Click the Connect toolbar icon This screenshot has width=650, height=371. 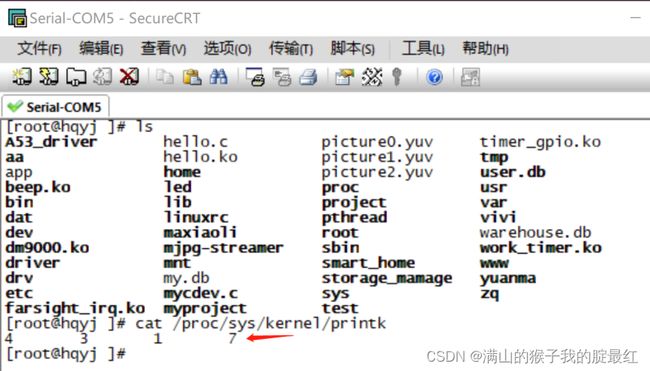pyautogui.click(x=22, y=77)
